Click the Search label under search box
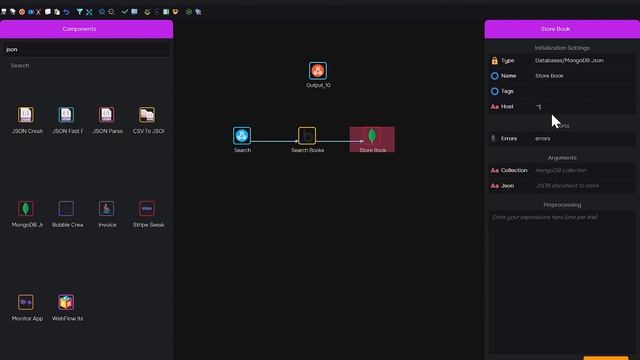The image size is (640, 360). tap(20, 65)
